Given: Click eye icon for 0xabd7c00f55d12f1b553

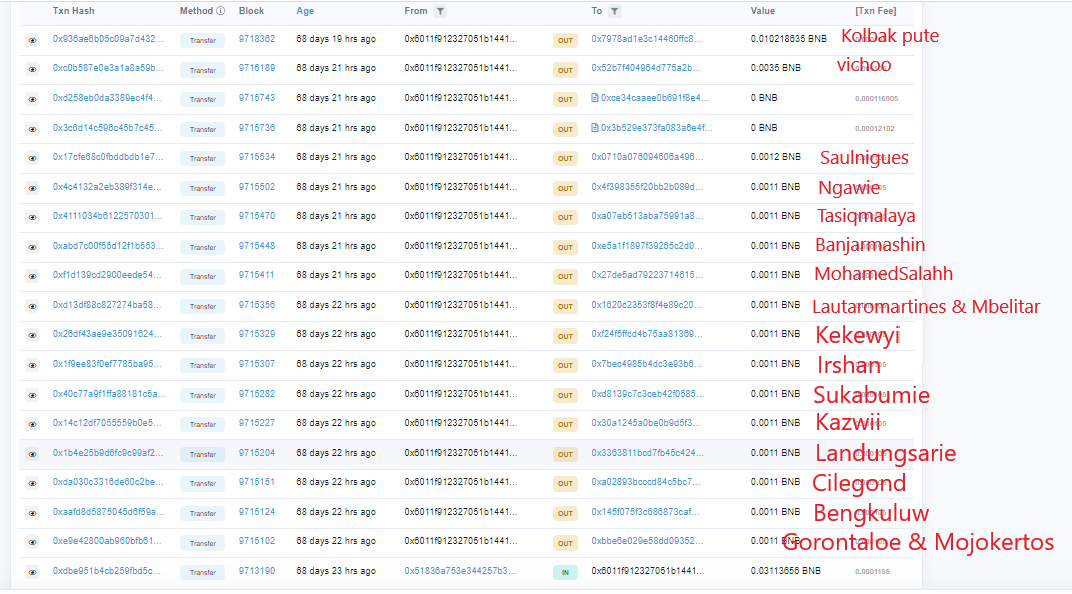Looking at the screenshot, I should [x=32, y=247].
